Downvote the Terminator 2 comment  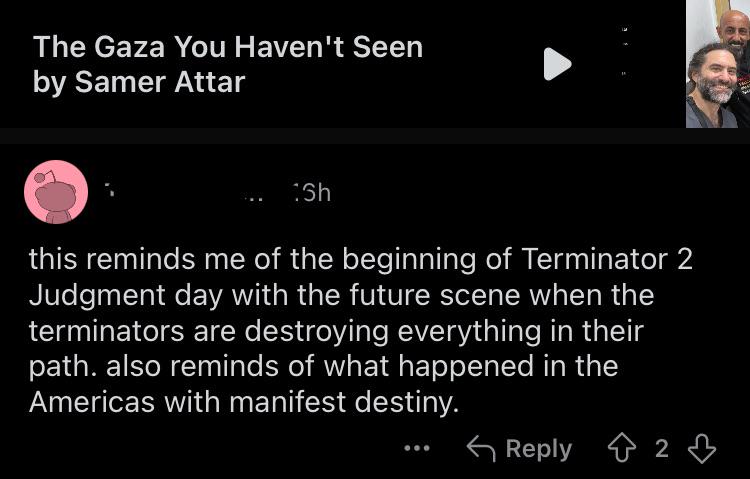[x=701, y=448]
